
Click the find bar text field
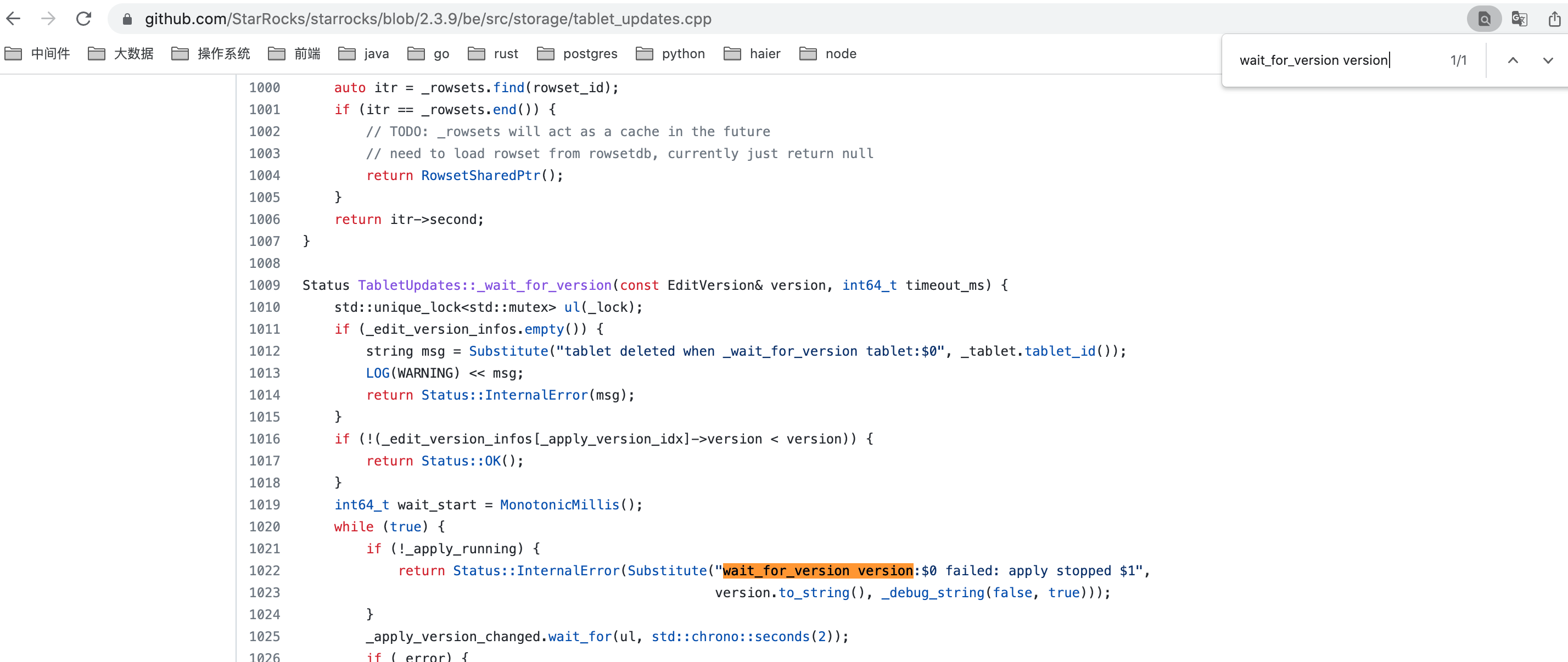pos(1333,60)
